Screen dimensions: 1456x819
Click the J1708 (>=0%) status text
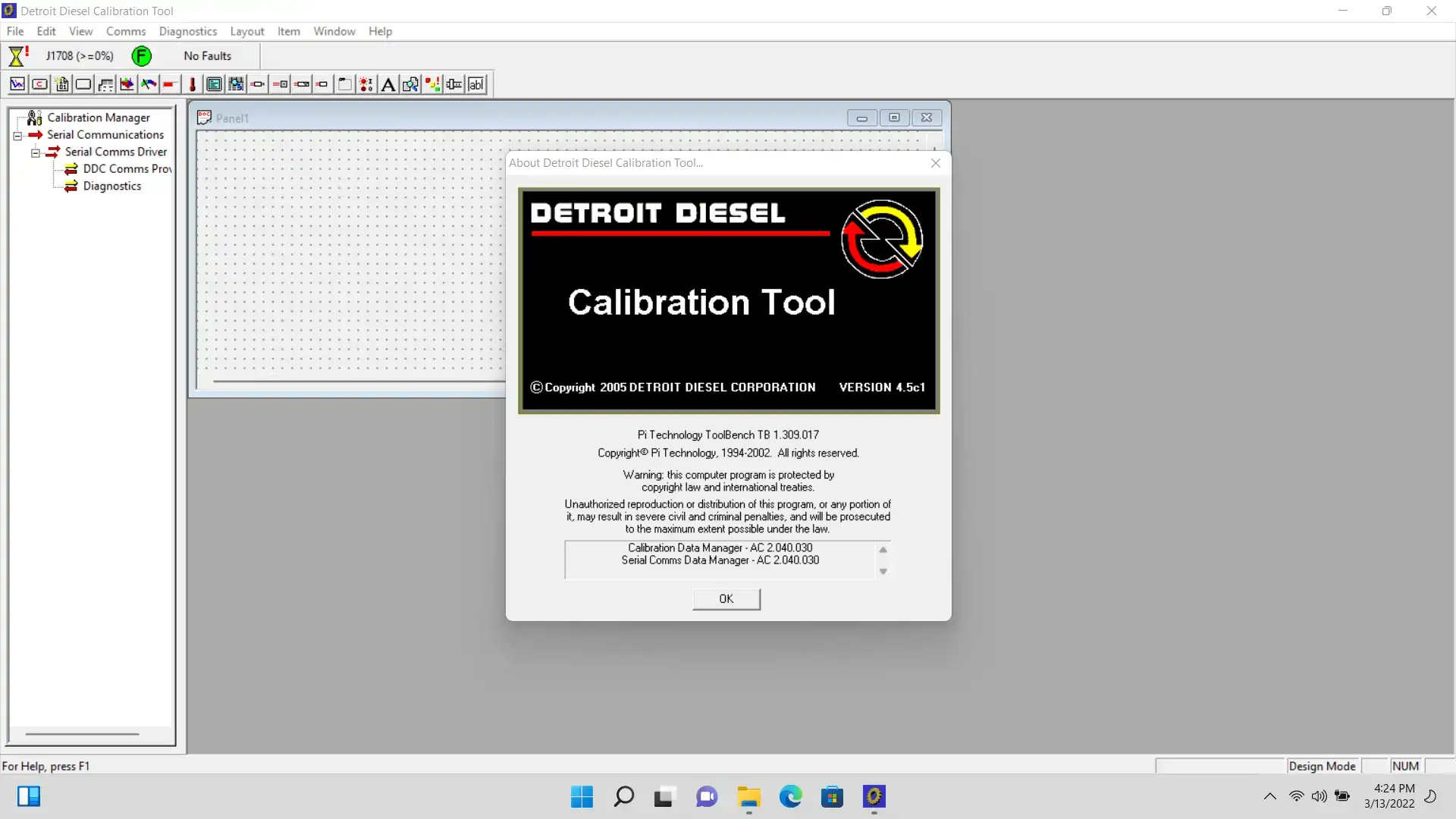80,56
